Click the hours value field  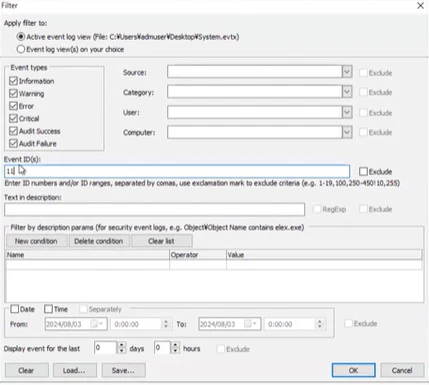(x=163, y=348)
